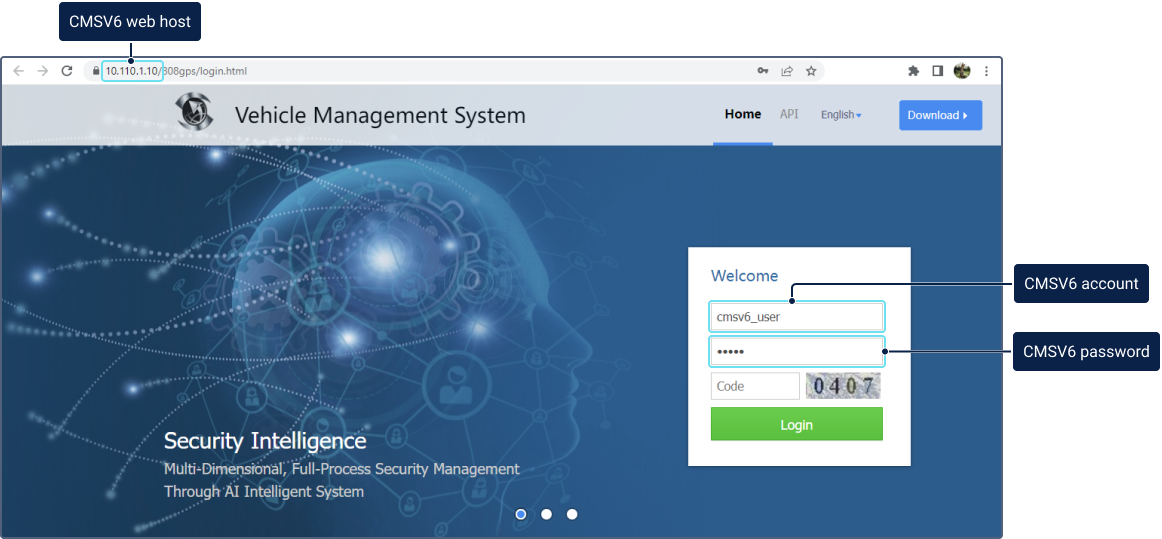Click the browser back arrow
The width and height of the screenshot is (1162, 539).
tap(19, 71)
